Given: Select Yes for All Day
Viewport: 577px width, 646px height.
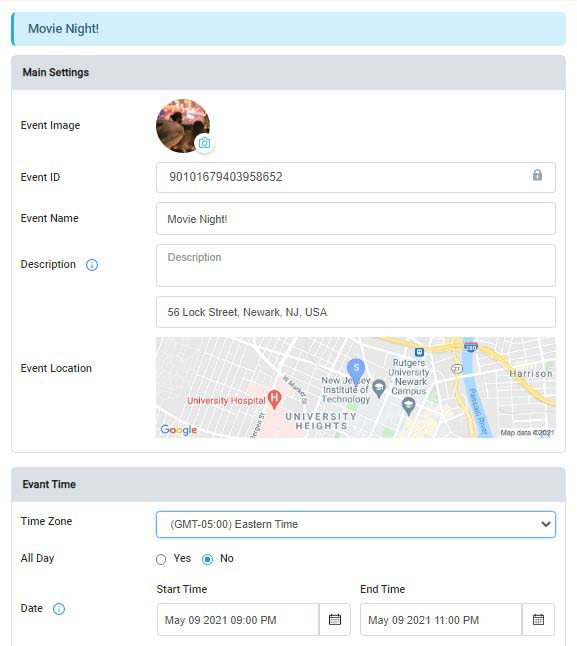Looking at the screenshot, I should click(161, 559).
